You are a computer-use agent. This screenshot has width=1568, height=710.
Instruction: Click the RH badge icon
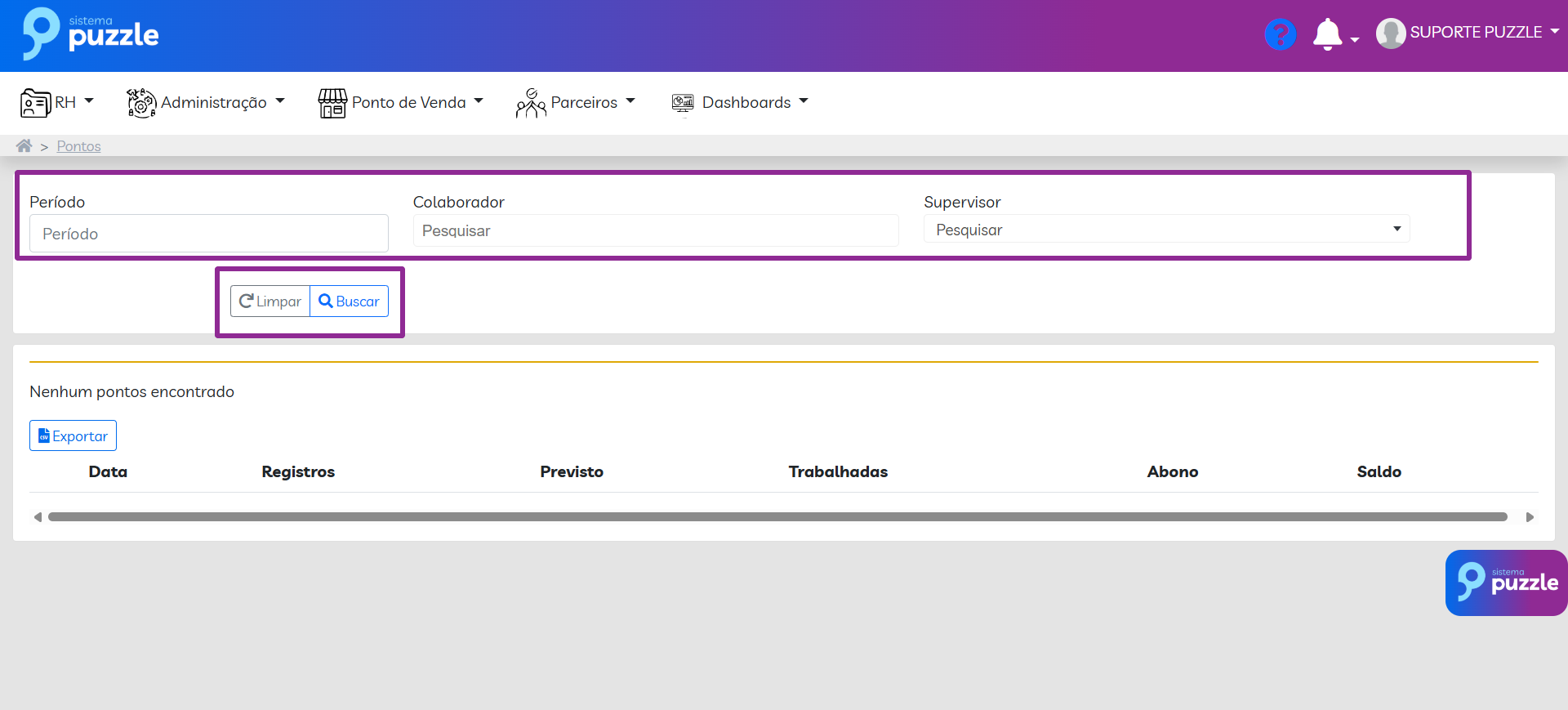[x=35, y=103]
